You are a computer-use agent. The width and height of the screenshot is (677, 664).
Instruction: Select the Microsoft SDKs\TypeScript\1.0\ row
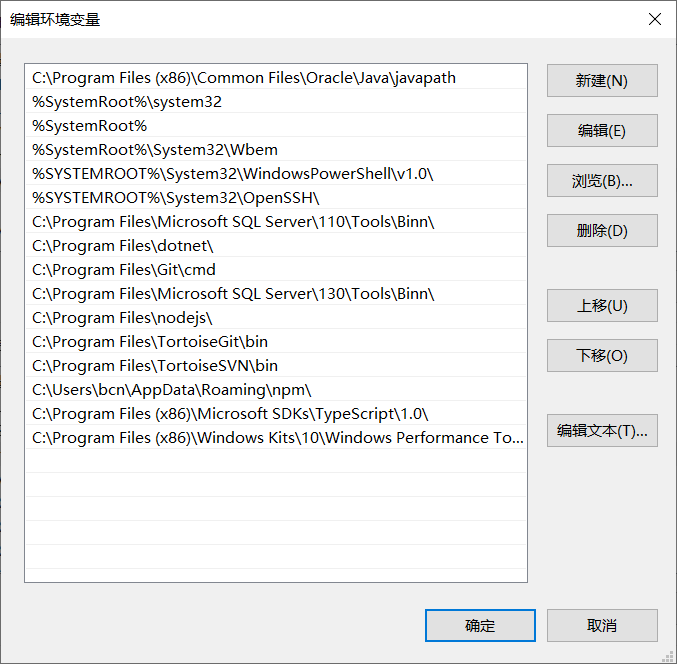[x=276, y=414]
